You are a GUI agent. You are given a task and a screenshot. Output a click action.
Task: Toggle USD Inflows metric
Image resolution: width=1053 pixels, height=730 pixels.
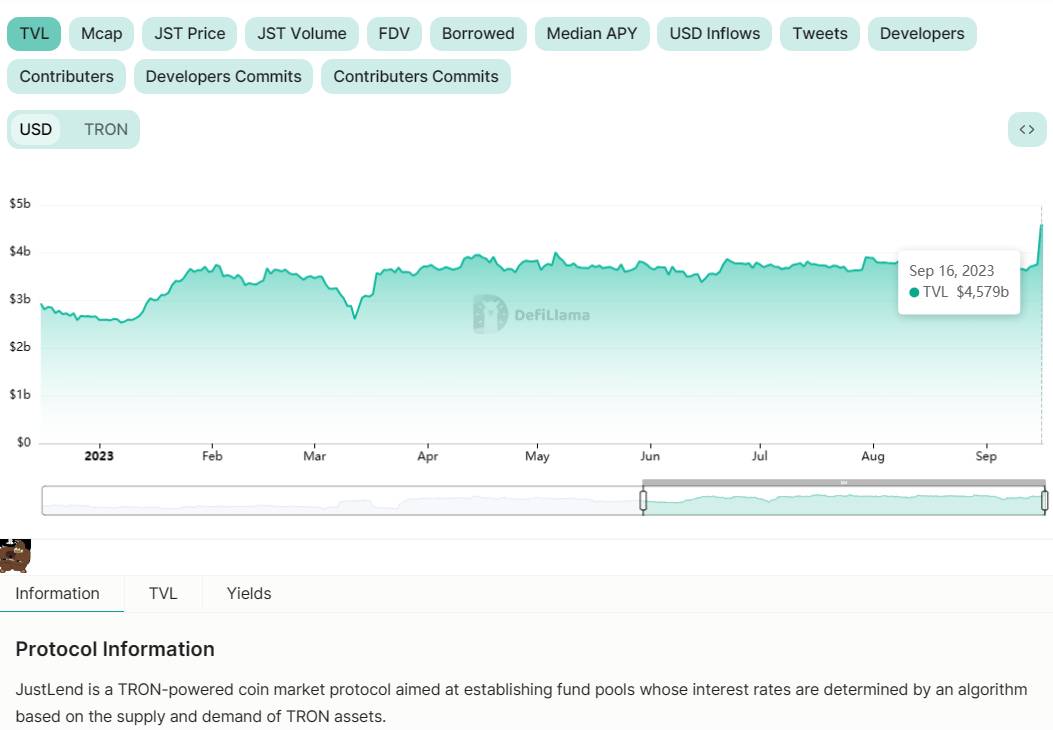(715, 34)
